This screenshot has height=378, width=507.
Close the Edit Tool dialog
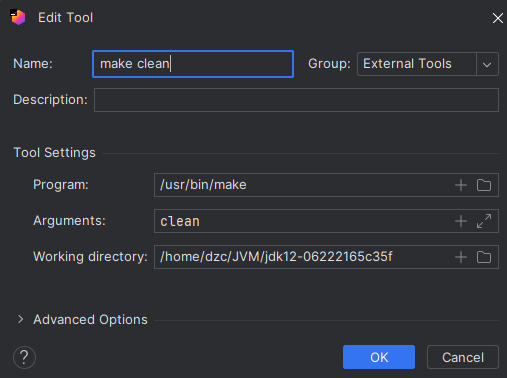coord(498,18)
